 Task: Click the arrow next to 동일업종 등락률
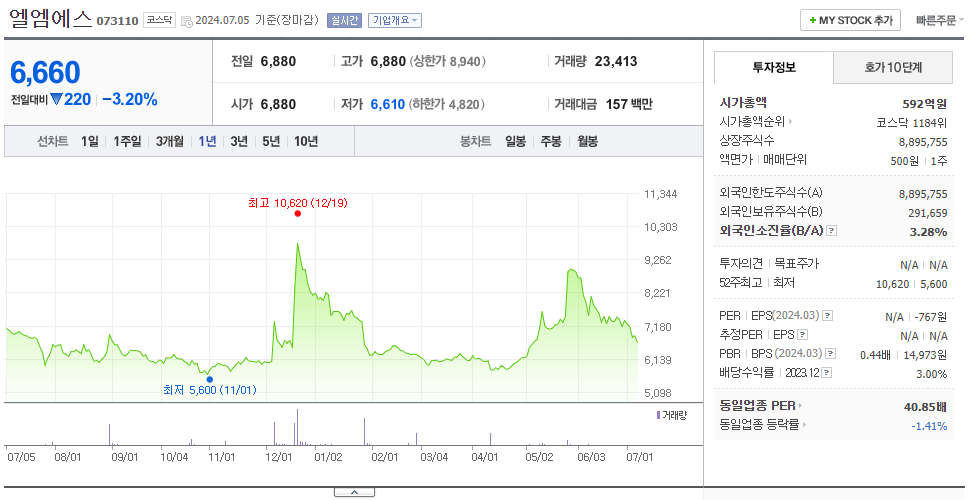[x=804, y=425]
